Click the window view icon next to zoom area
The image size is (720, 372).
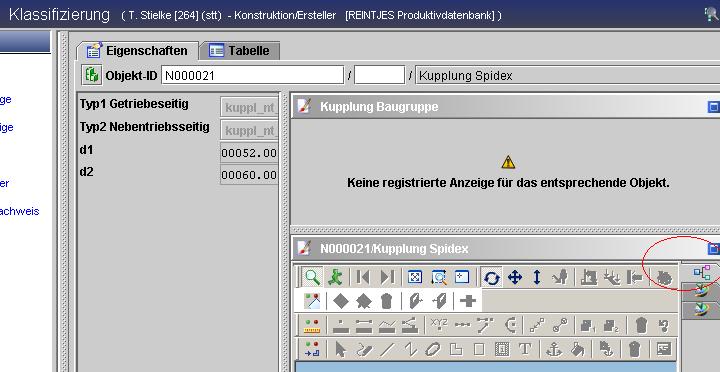click(x=462, y=277)
